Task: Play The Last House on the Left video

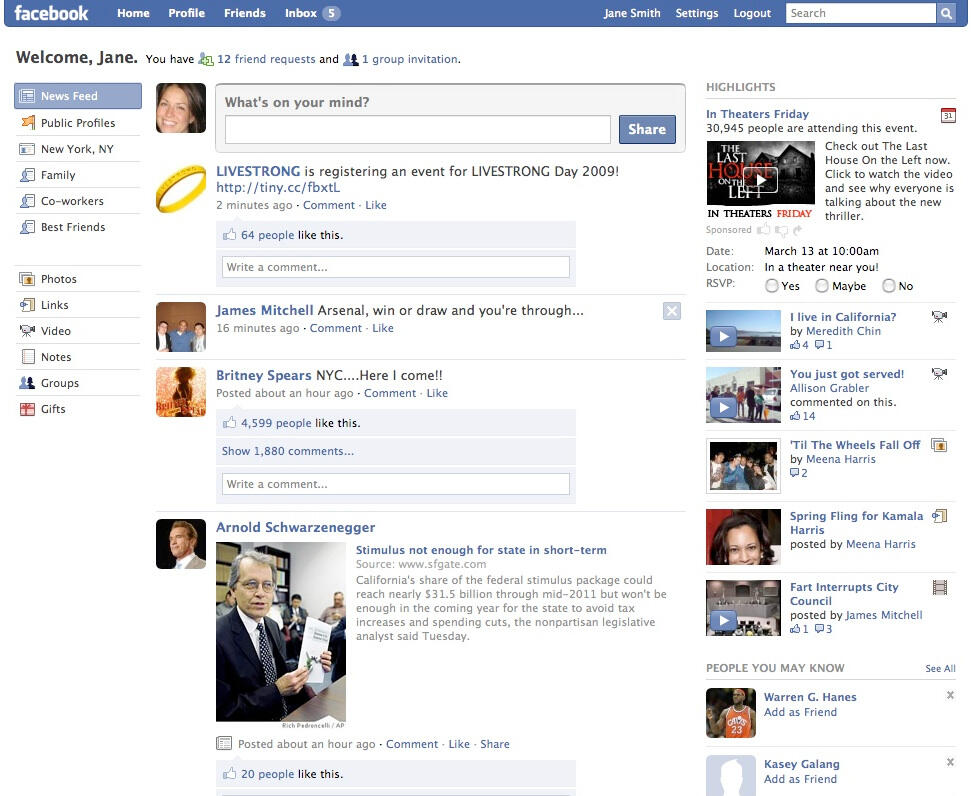Action: tap(760, 180)
